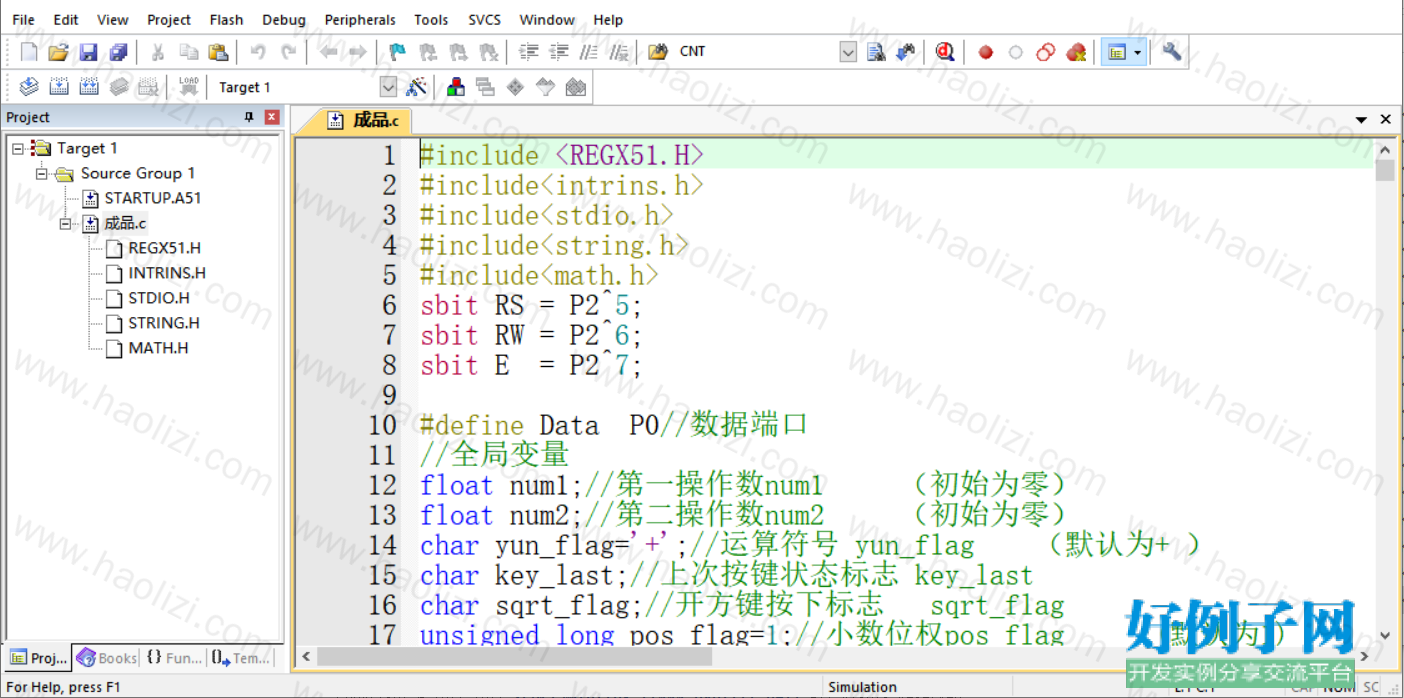
Task: Kill all breakpoints with the red X icon
Action: coord(1076,52)
